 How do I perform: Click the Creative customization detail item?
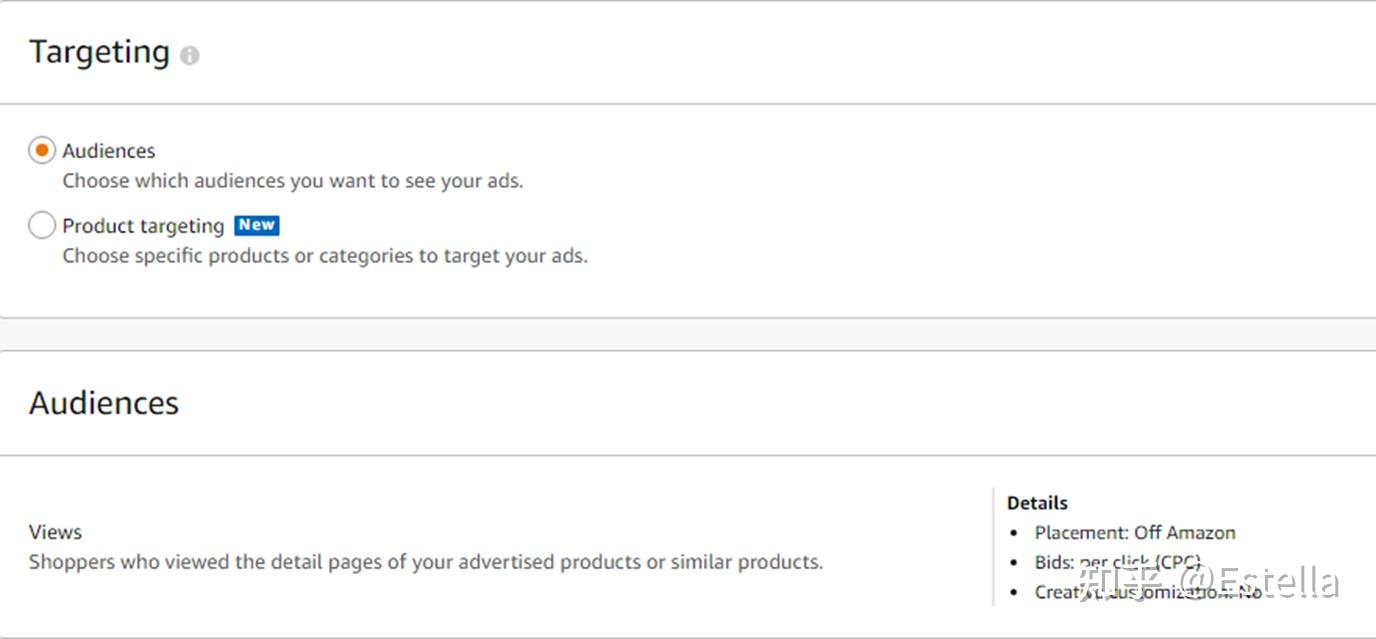coord(1149,592)
